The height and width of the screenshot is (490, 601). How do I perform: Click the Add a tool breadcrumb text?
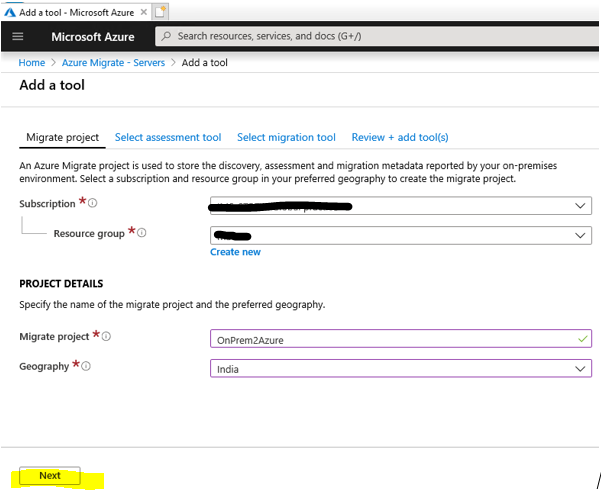point(205,62)
